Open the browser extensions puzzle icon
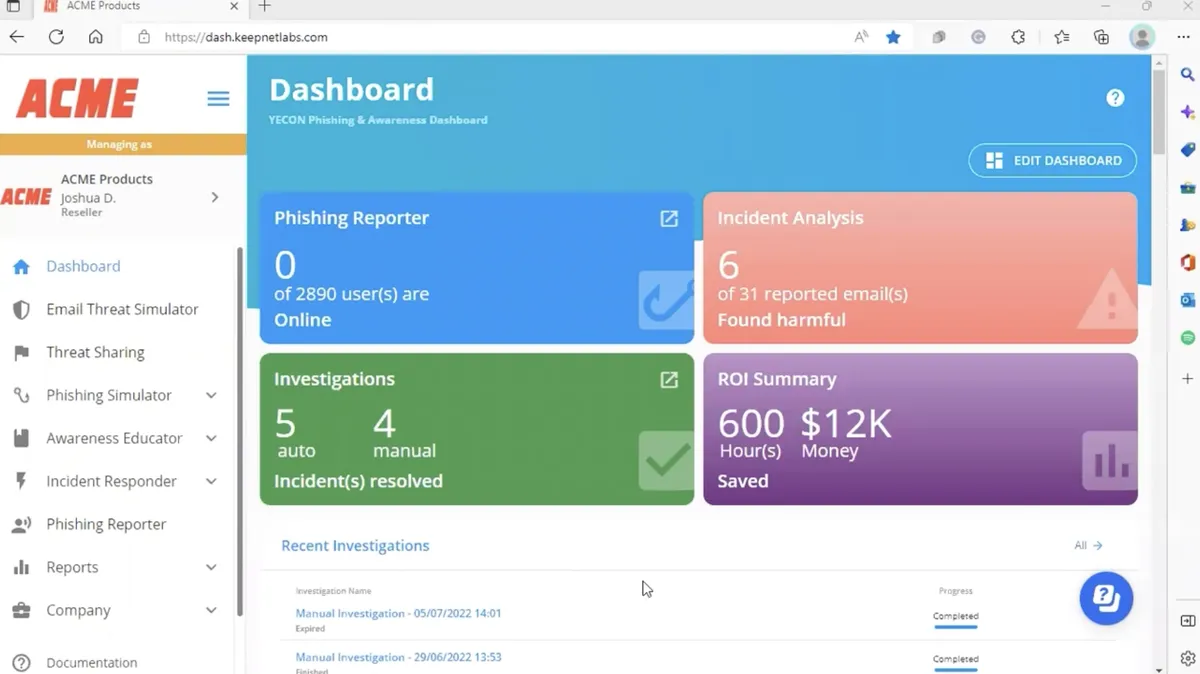 (x=1018, y=37)
